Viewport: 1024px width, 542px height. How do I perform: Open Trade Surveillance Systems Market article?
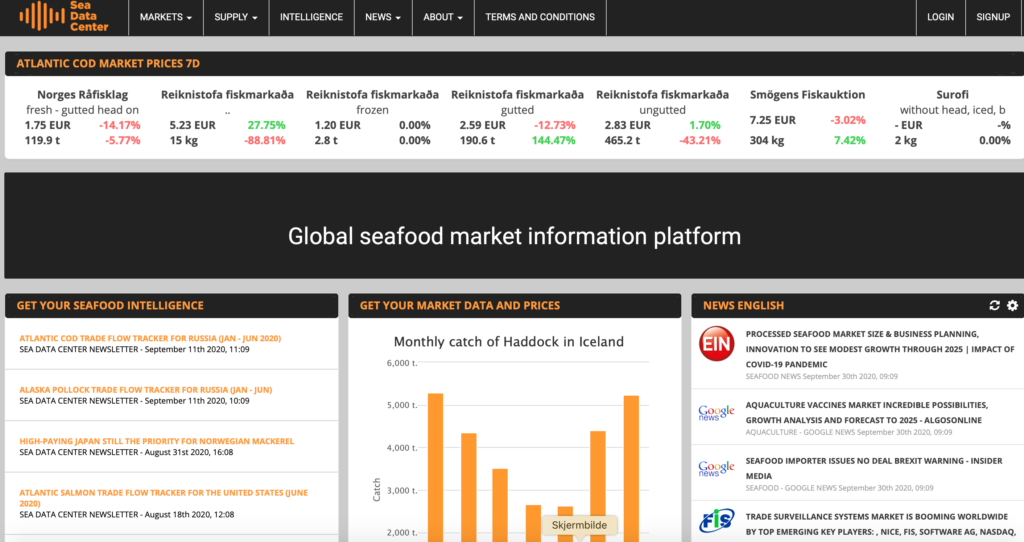880,524
